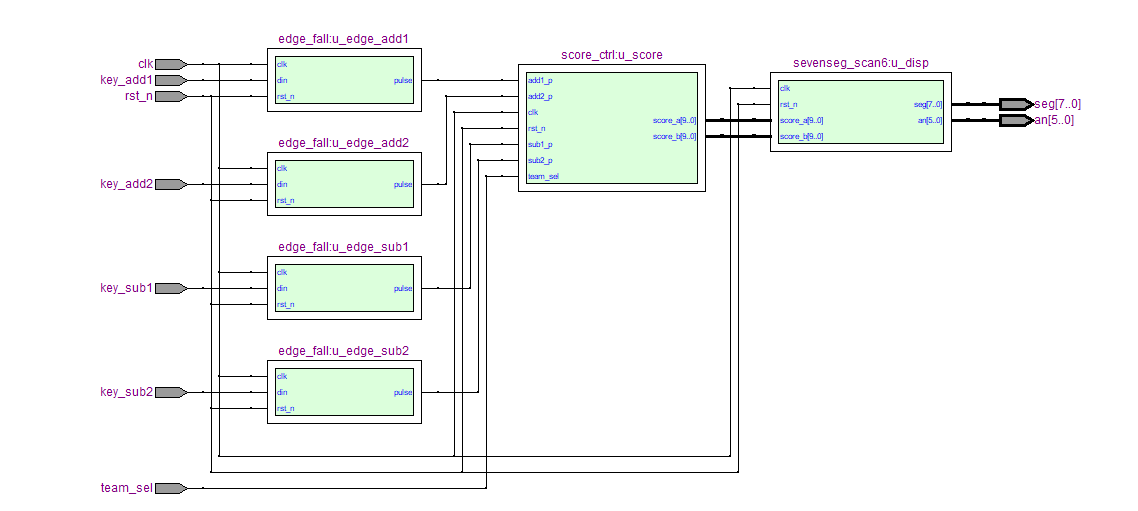
Task: Click the edge_fall:u_edge_add2 instance title
Action: 344,143
